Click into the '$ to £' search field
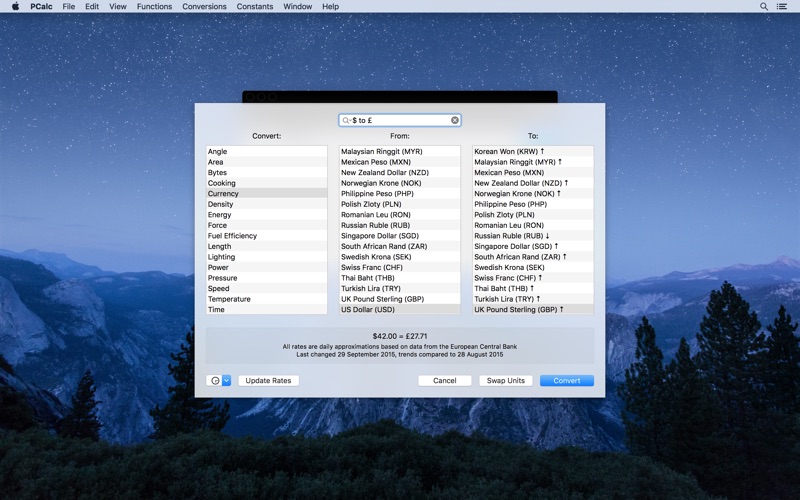This screenshot has height=500, width=800. pos(400,120)
